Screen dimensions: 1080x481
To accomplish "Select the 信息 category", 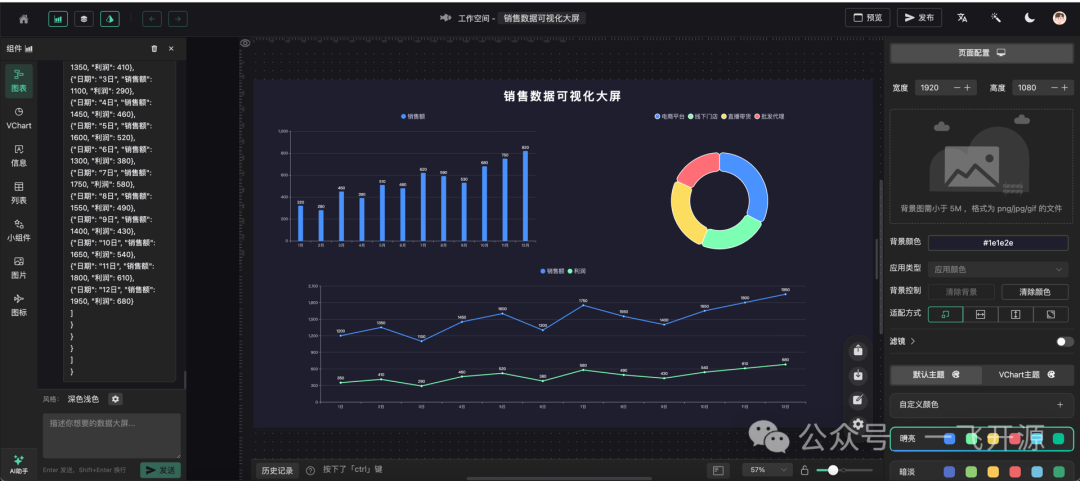I will point(19,156).
